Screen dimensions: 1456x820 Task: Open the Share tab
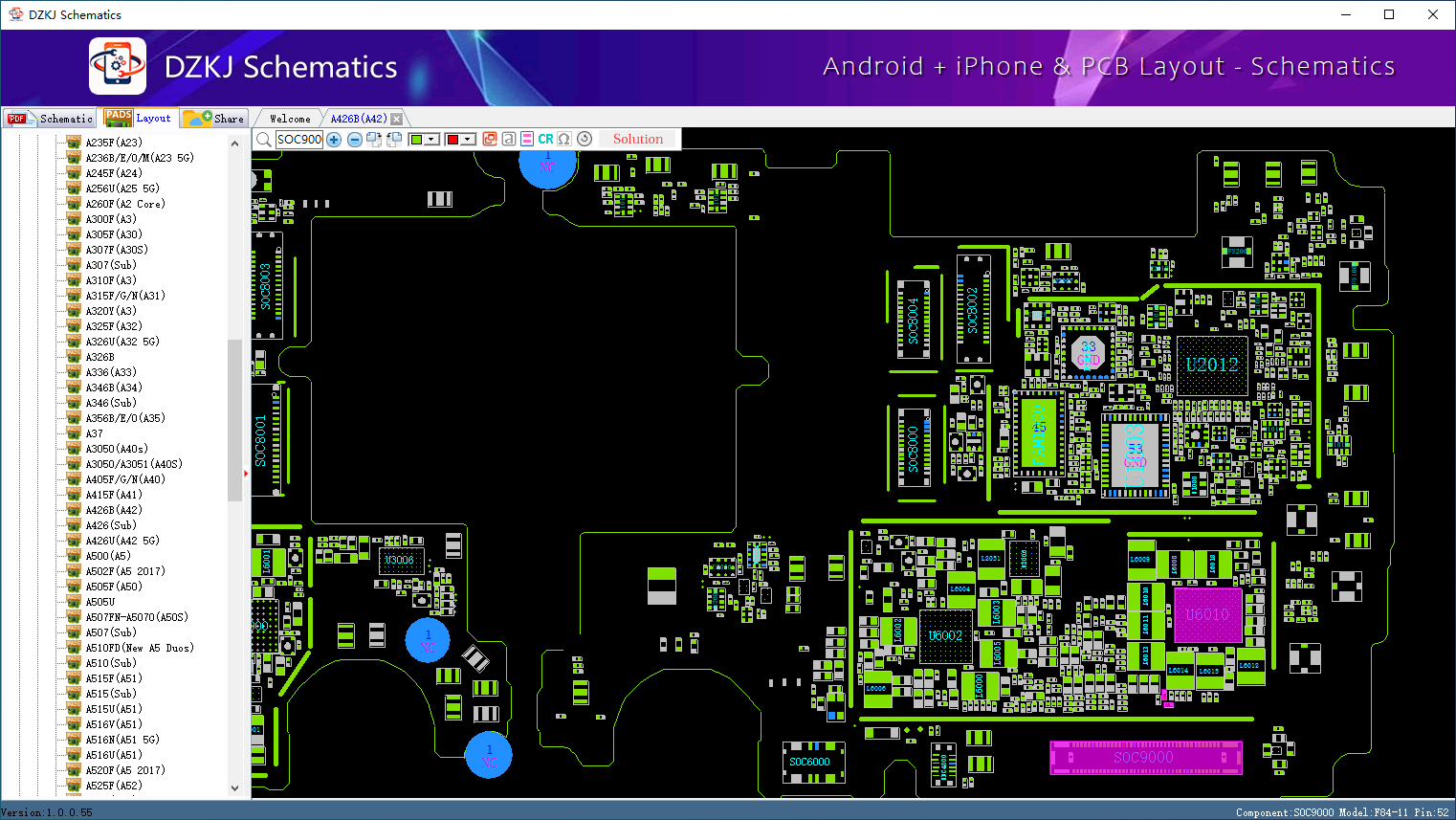coord(215,119)
